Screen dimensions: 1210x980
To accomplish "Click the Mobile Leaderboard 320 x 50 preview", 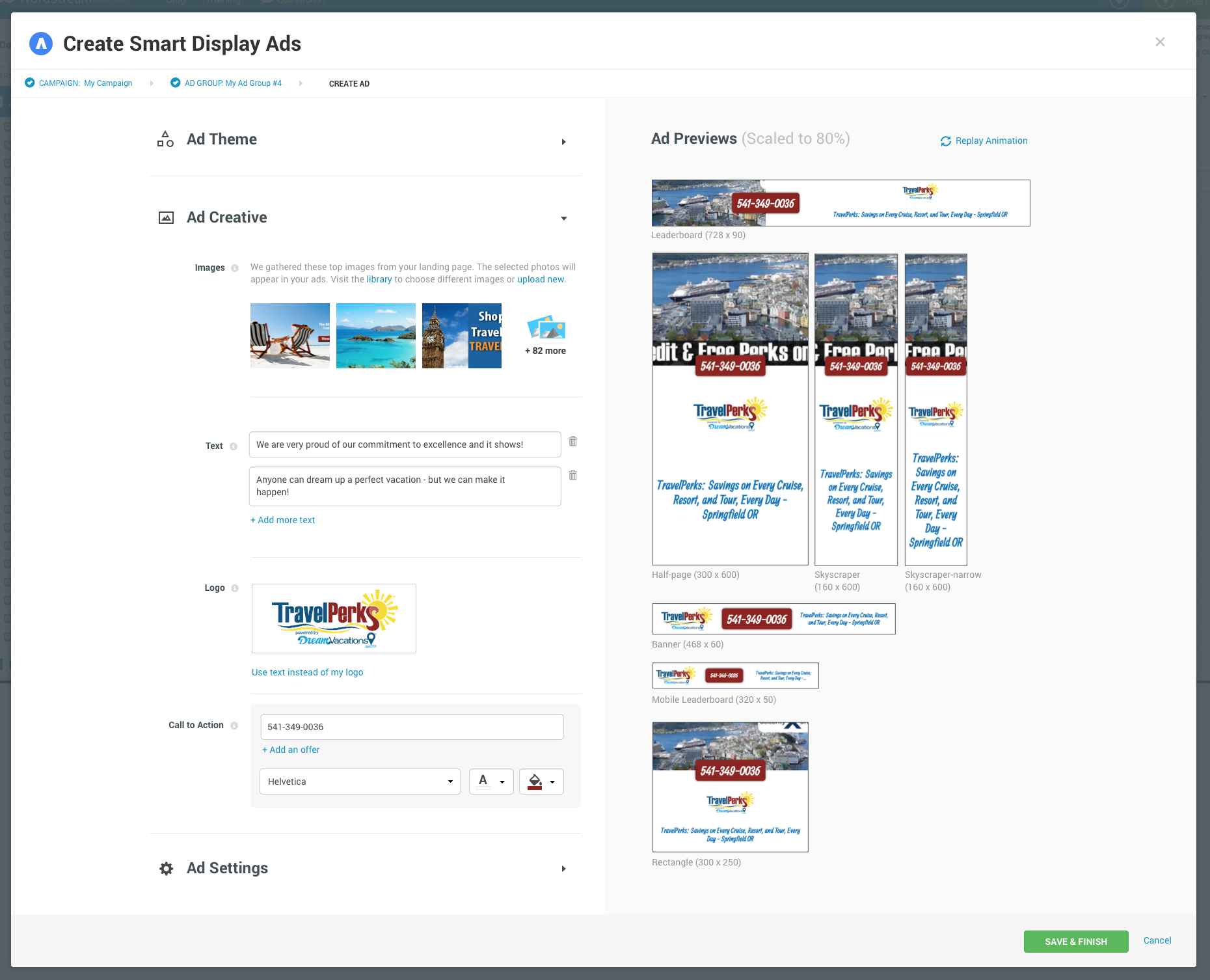I will 735,675.
